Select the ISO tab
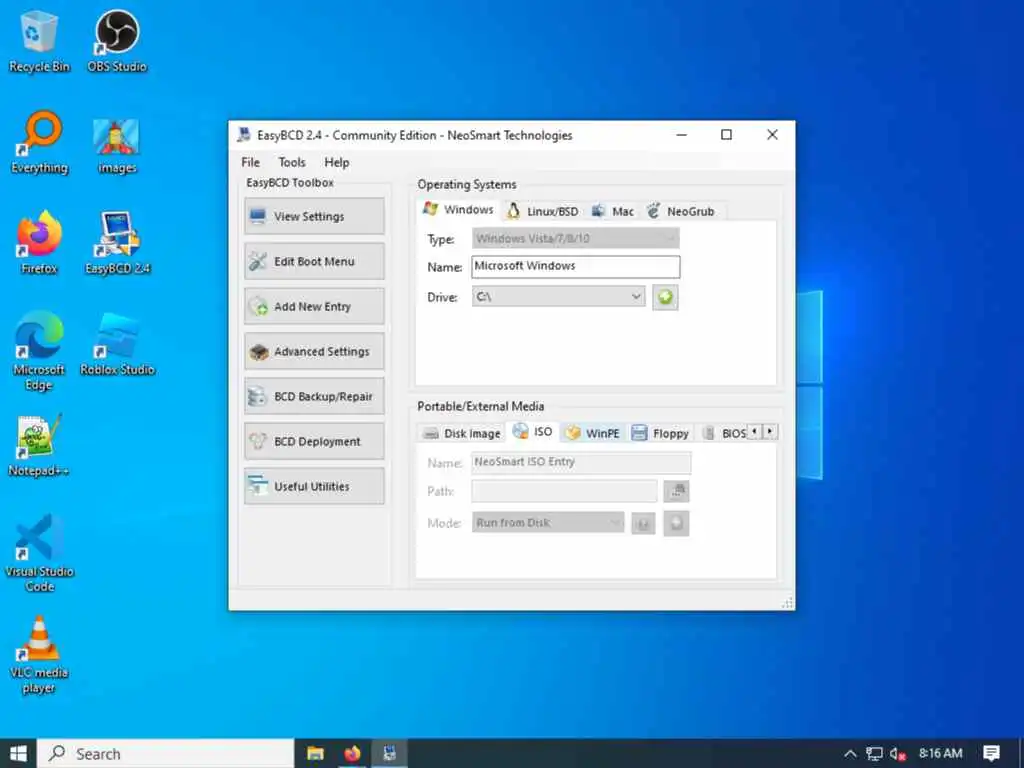Viewport: 1024px width, 768px height. (x=533, y=432)
